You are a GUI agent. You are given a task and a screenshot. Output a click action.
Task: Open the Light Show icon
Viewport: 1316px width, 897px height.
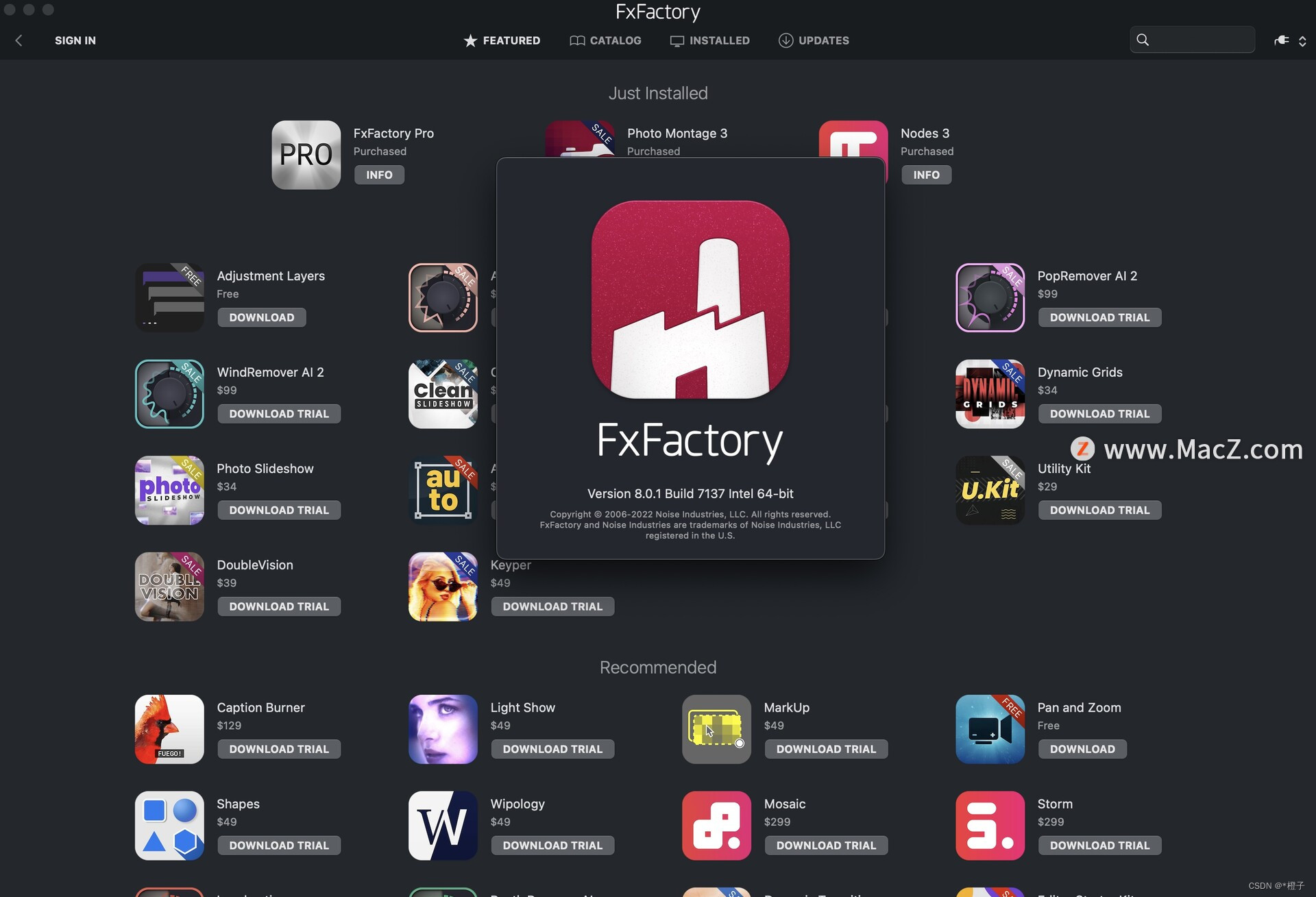point(443,729)
